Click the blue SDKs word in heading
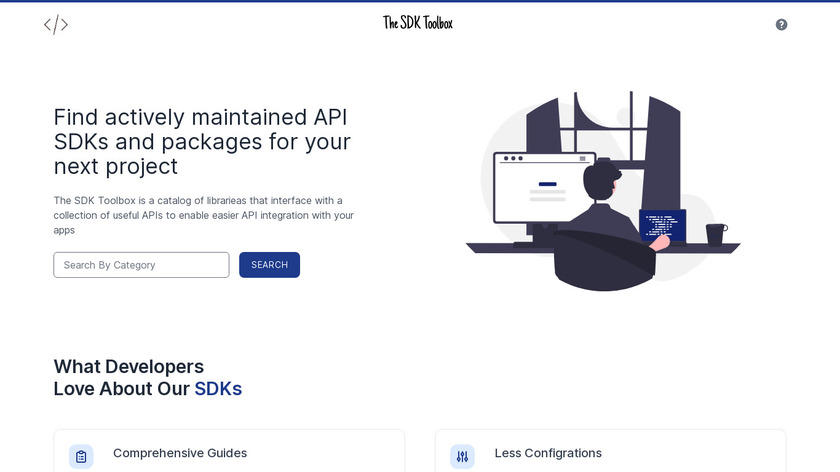The width and height of the screenshot is (840, 472). pyautogui.click(x=218, y=389)
